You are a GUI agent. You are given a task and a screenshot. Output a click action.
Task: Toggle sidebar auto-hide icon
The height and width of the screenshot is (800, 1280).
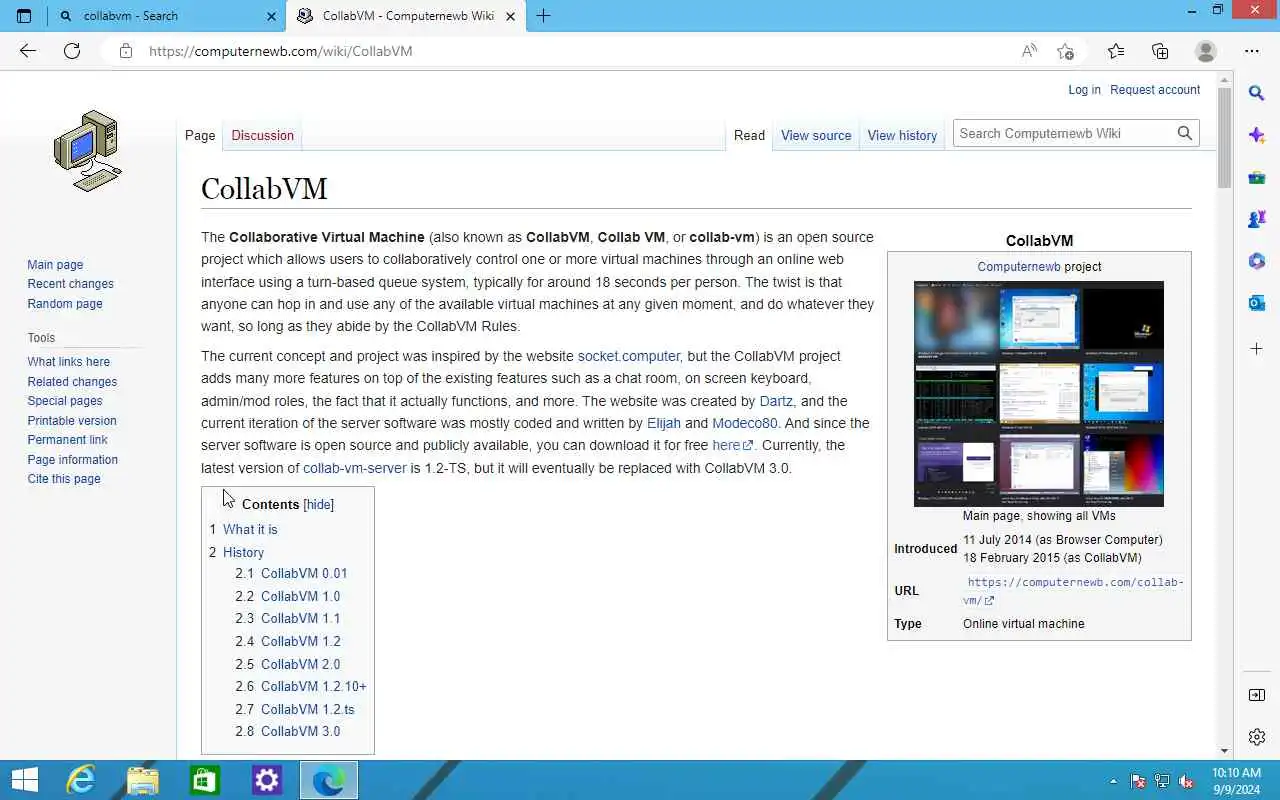(1257, 695)
